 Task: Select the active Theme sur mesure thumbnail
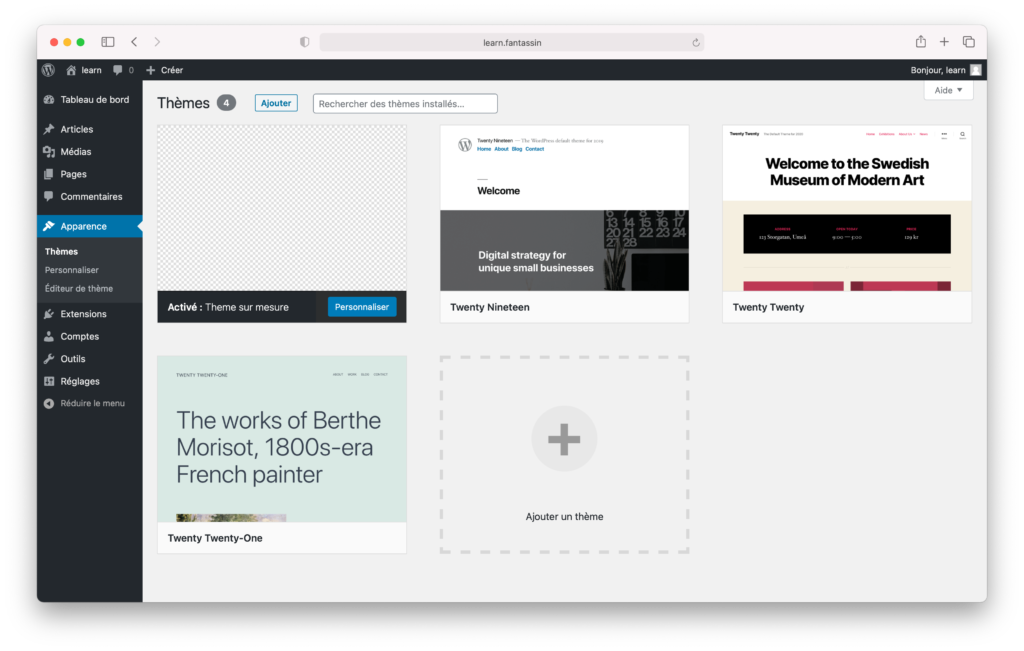point(282,208)
